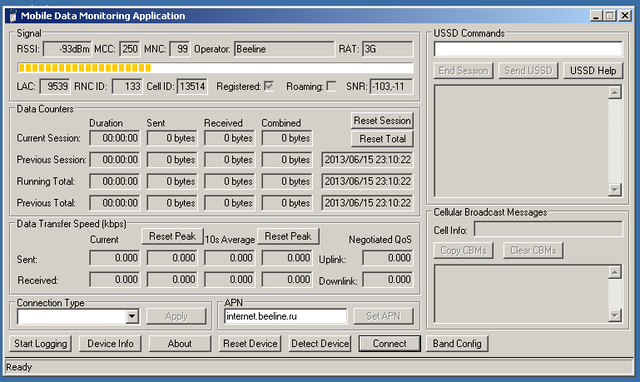Click the APN field with internet.beeline.ru
This screenshot has width=640, height=382.
[x=285, y=316]
